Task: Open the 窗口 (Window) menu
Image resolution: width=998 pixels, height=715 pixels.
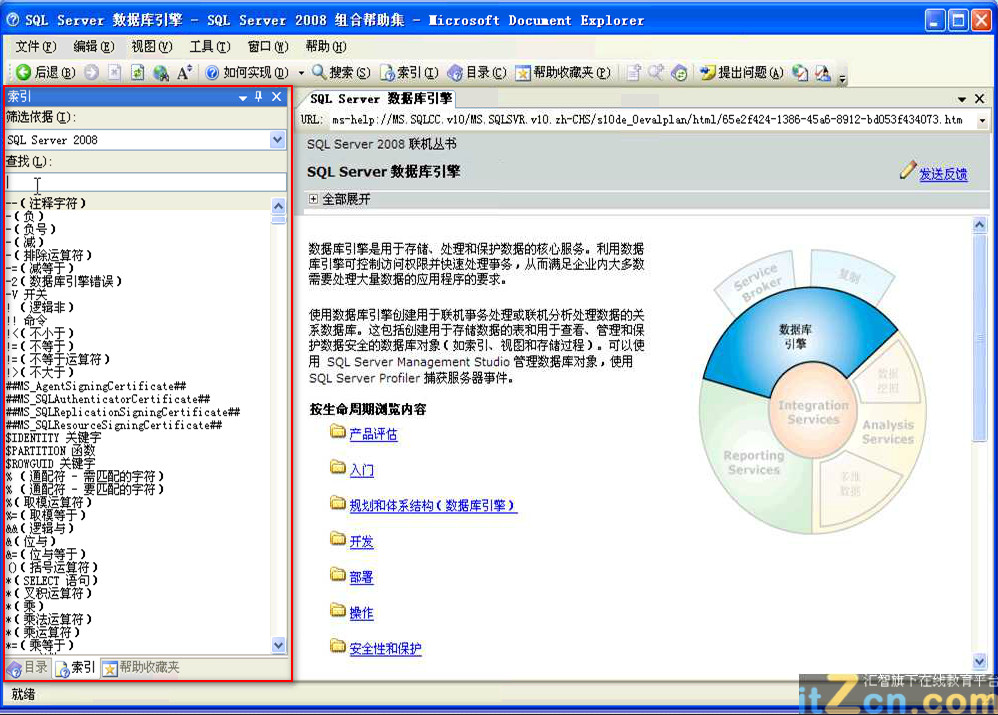Action: click(x=268, y=46)
